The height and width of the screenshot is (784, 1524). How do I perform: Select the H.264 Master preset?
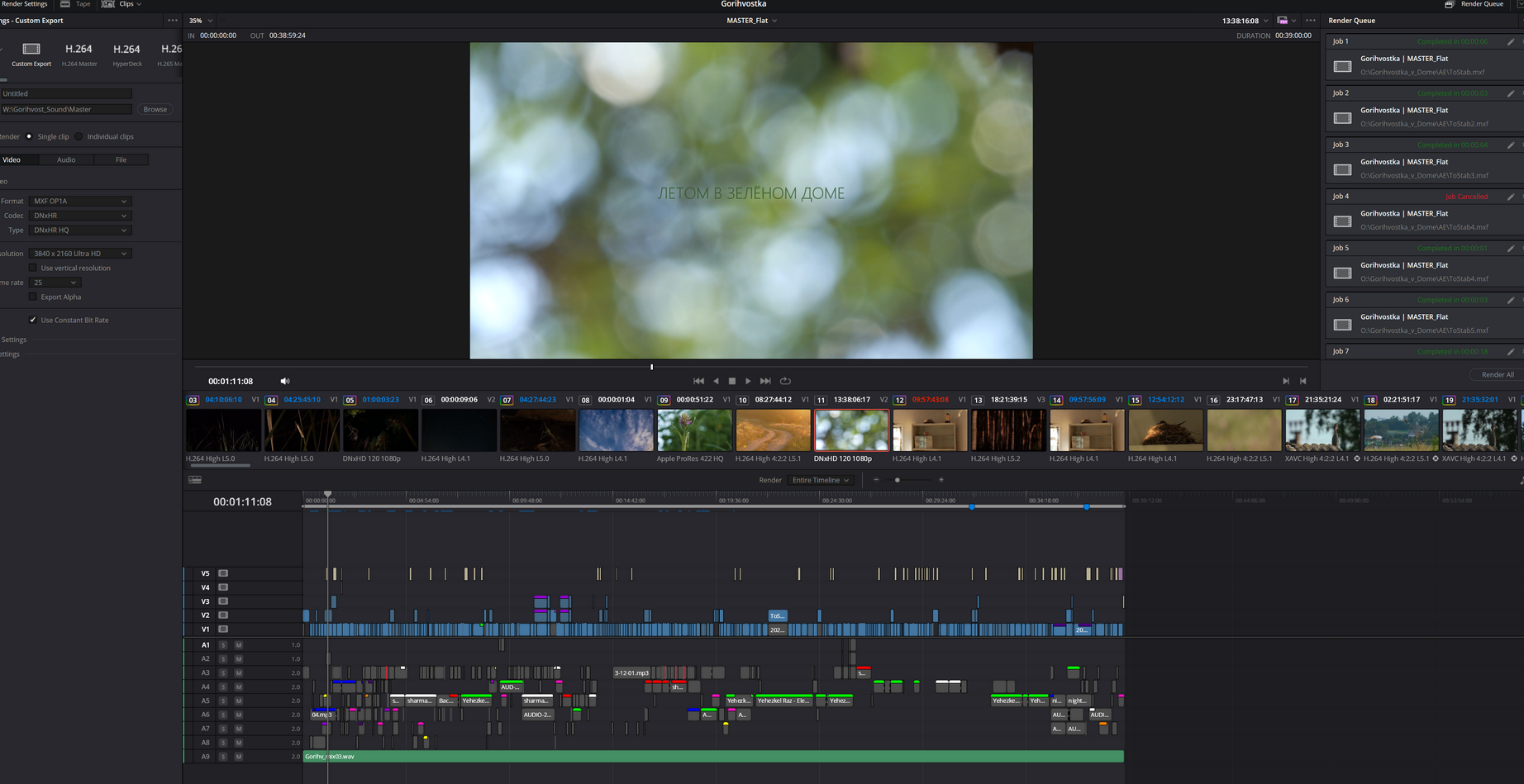[79, 54]
